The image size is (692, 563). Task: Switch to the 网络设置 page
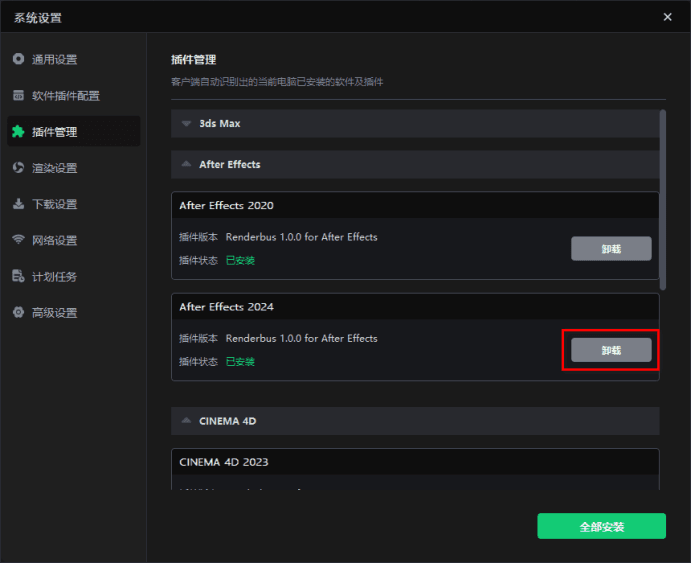pos(54,240)
